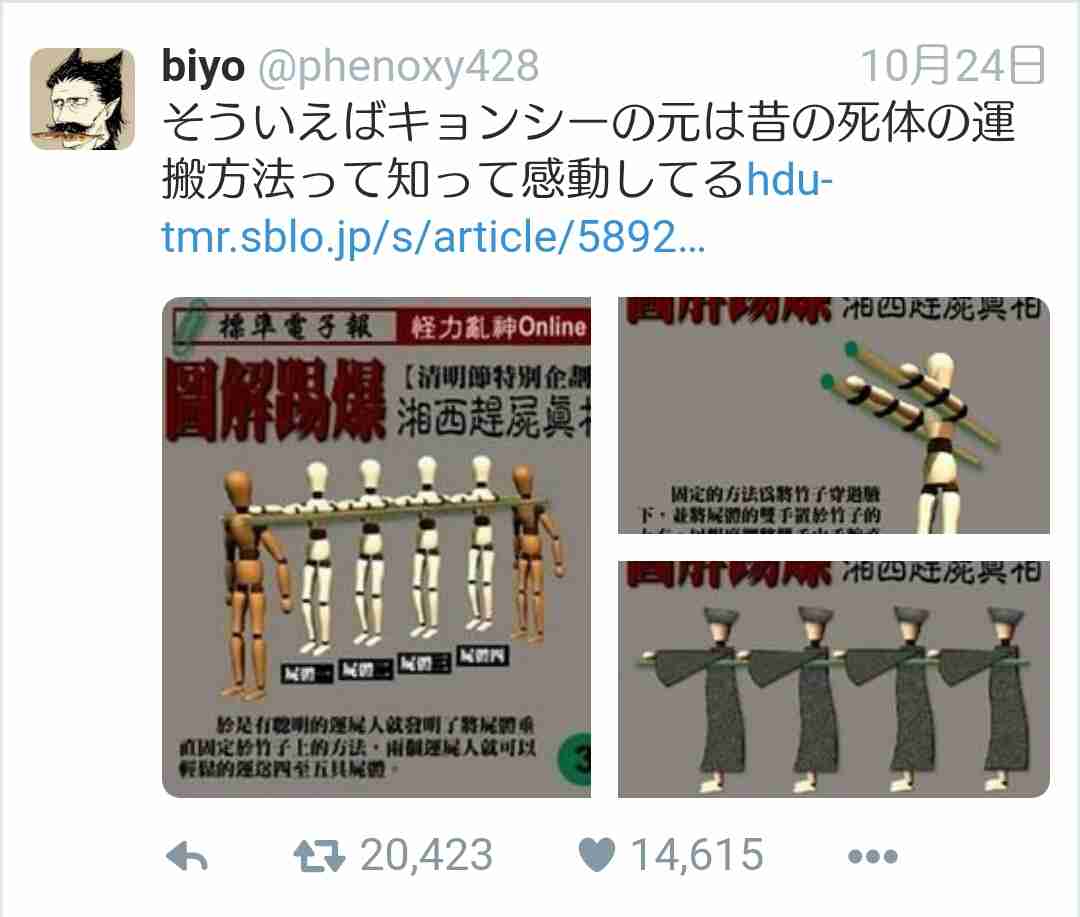1080x917 pixels.
Task: Open biyo's profile avatar picture
Action: (82, 99)
